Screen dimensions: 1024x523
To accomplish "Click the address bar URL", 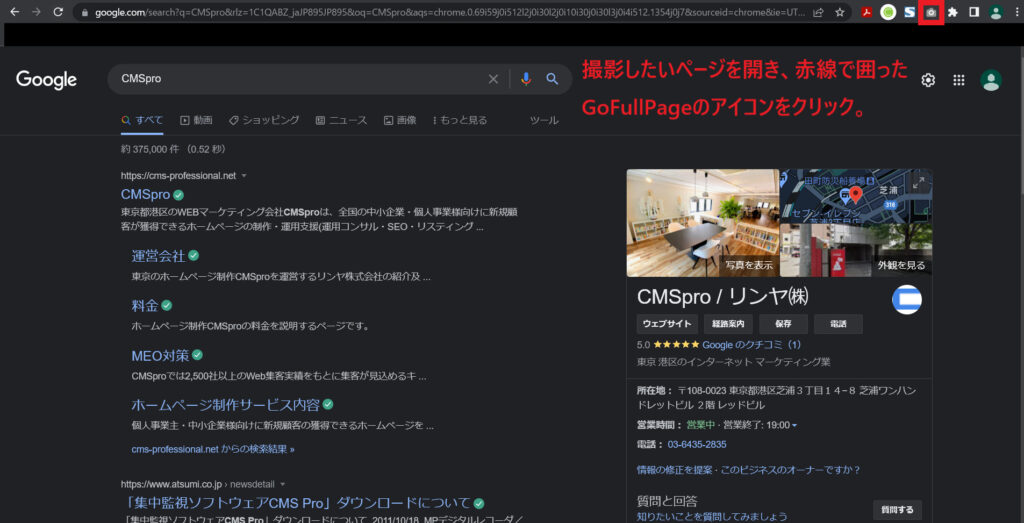I will (450, 12).
